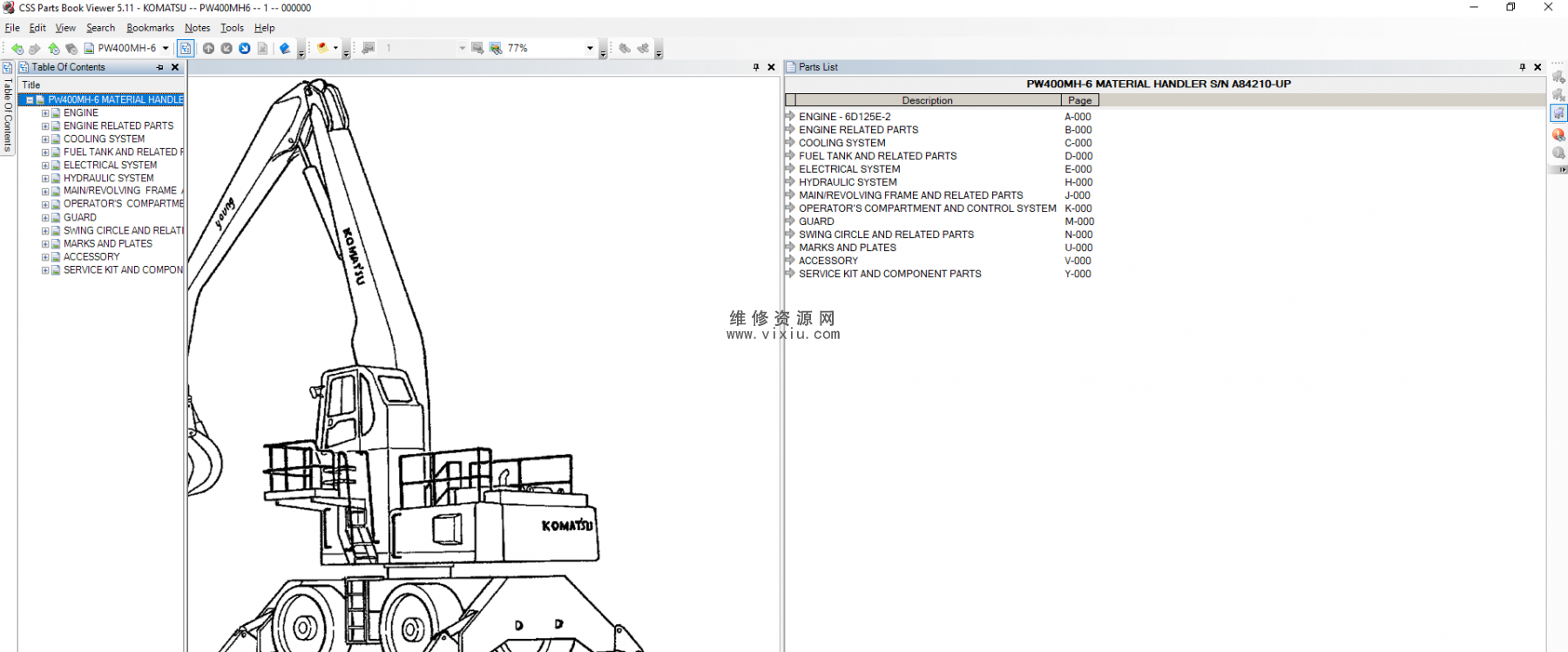Select FUEL TANK AND RELATED tree item
Image resolution: width=1568 pixels, height=652 pixels.
point(124,152)
